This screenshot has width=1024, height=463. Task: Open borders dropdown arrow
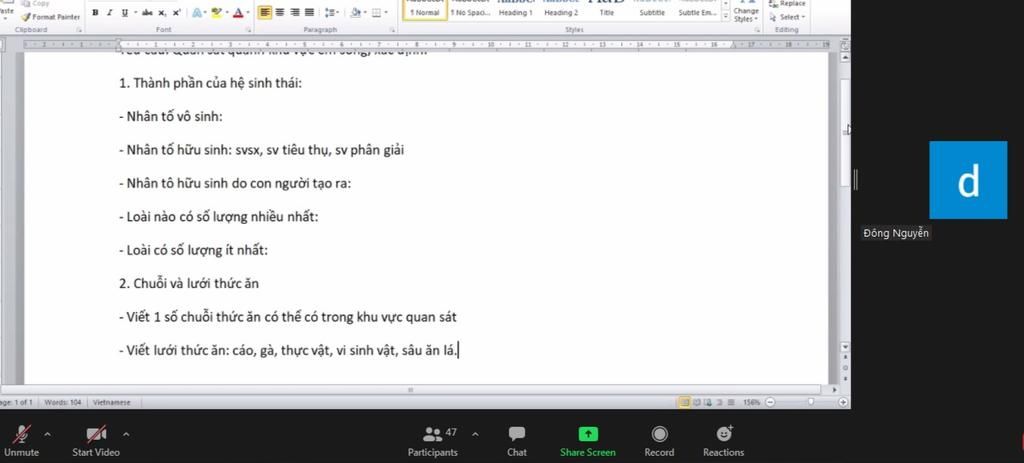385,12
